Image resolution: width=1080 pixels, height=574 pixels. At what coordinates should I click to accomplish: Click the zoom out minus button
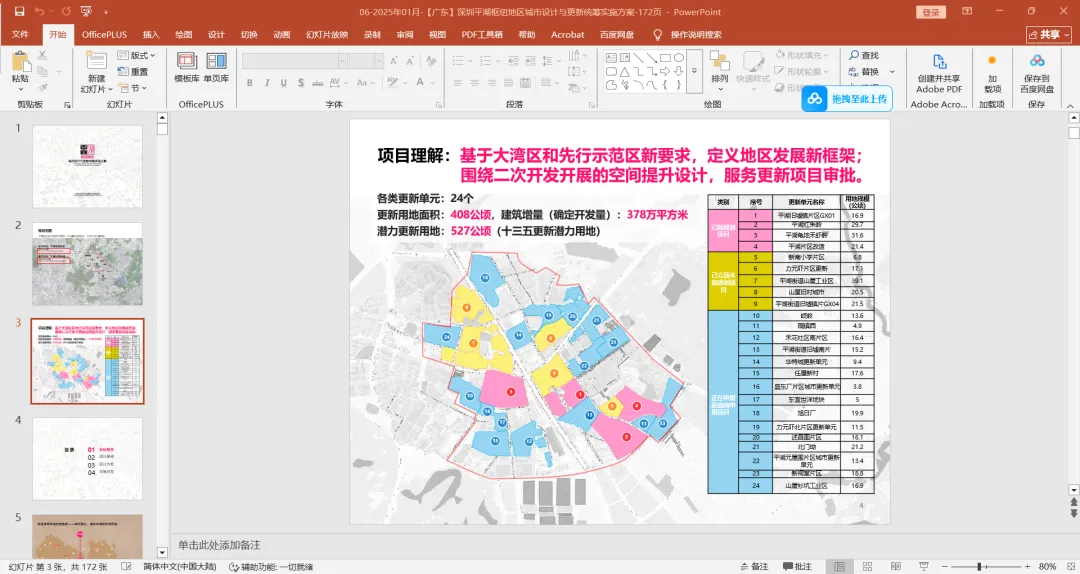coord(946,566)
